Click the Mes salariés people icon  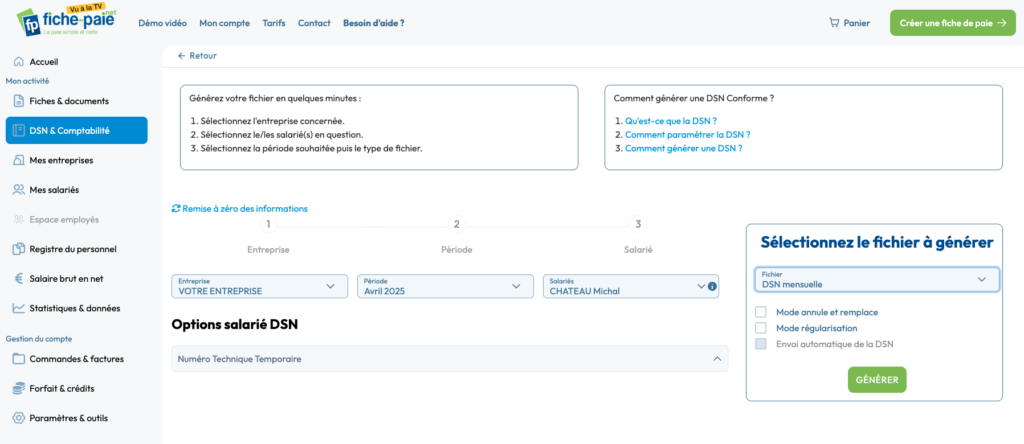pos(18,189)
